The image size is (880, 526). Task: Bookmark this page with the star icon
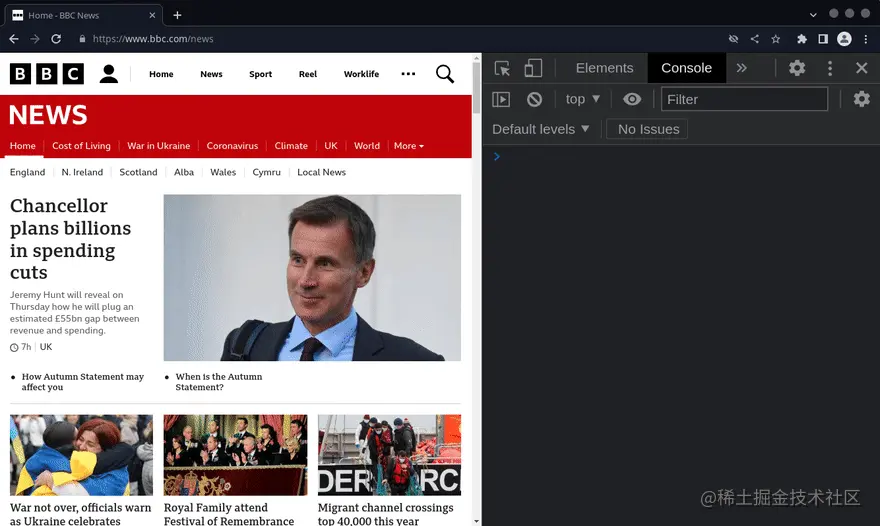pos(776,39)
